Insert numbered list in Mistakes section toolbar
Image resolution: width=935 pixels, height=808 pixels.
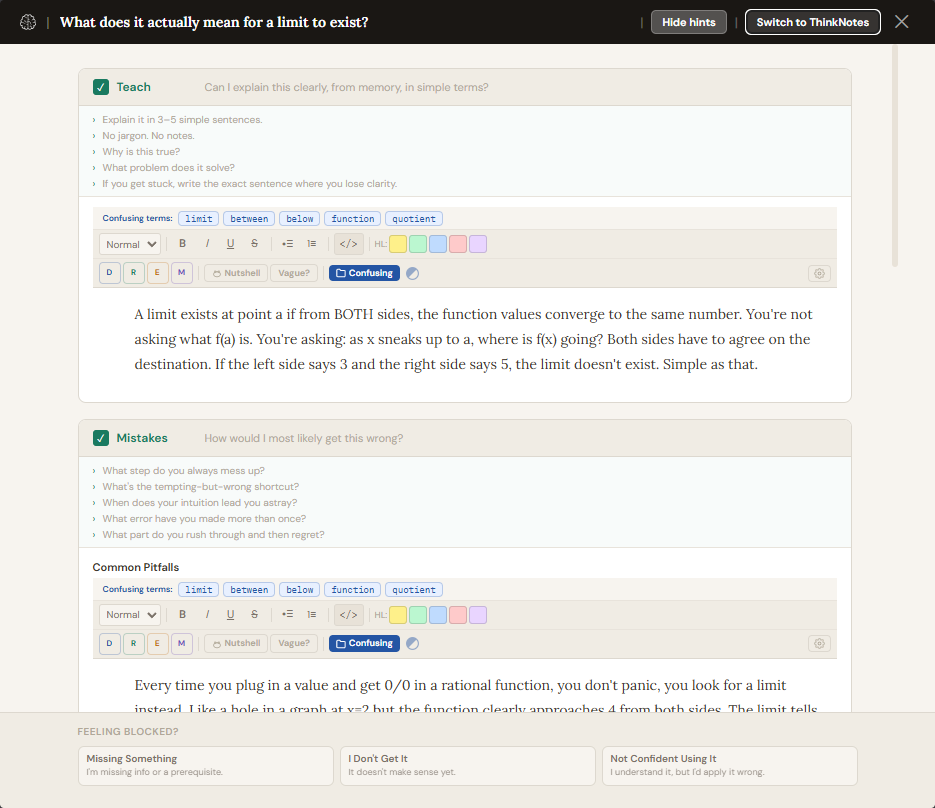click(311, 615)
